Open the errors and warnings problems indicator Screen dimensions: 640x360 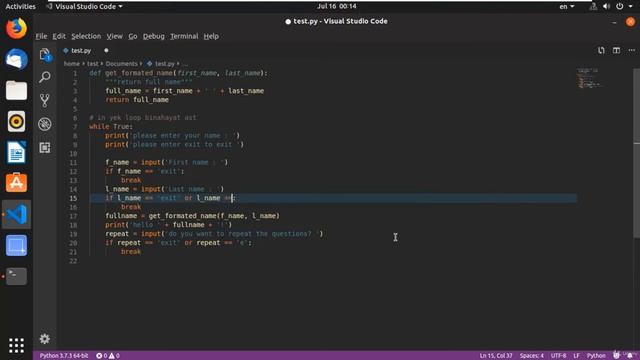108,356
